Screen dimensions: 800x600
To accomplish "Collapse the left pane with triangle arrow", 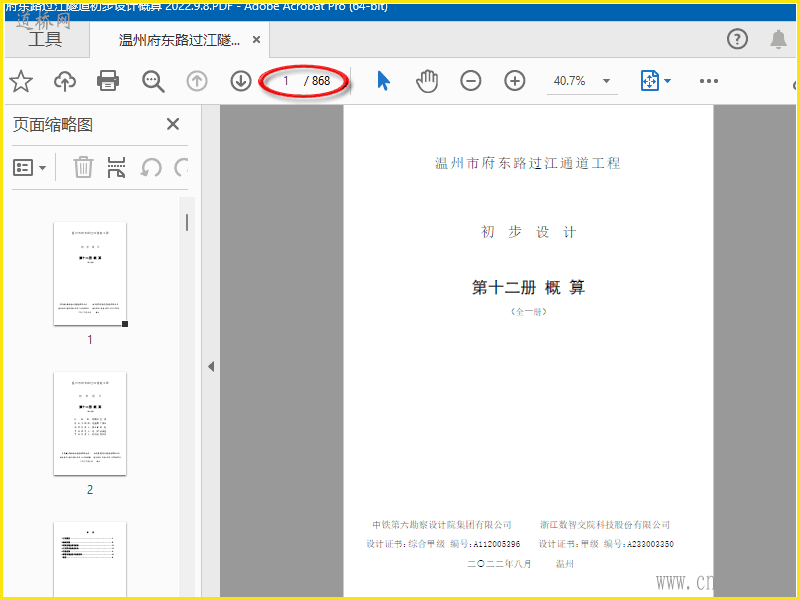I will click(211, 366).
